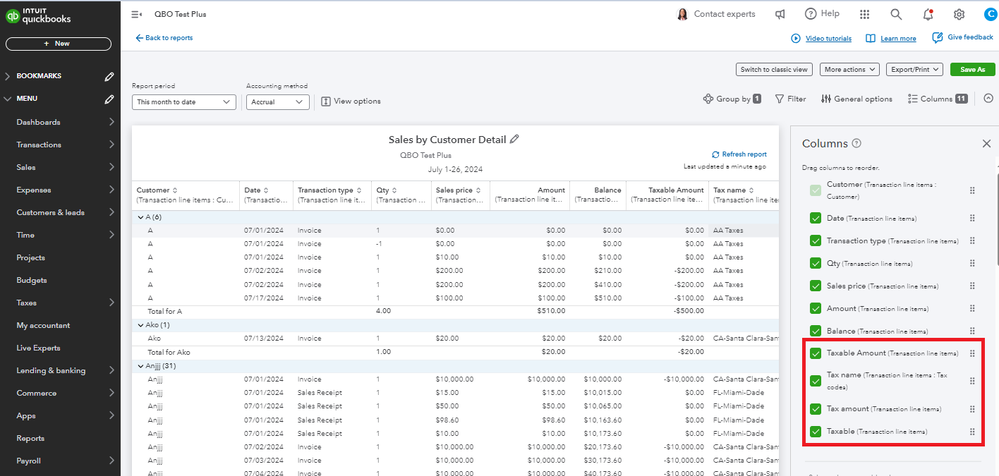Select Expenses in the left menu

click(x=34, y=189)
